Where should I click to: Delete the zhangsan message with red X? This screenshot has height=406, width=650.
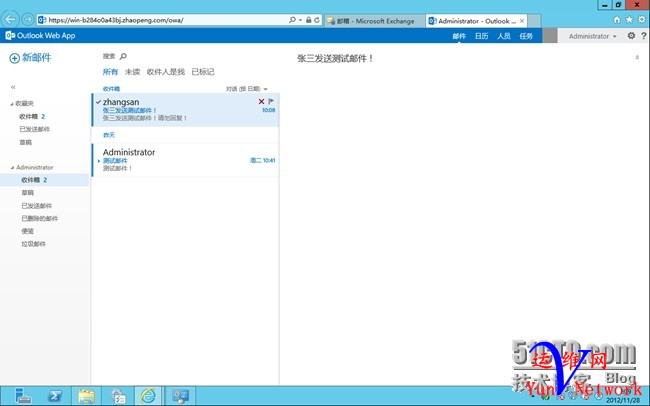point(261,101)
